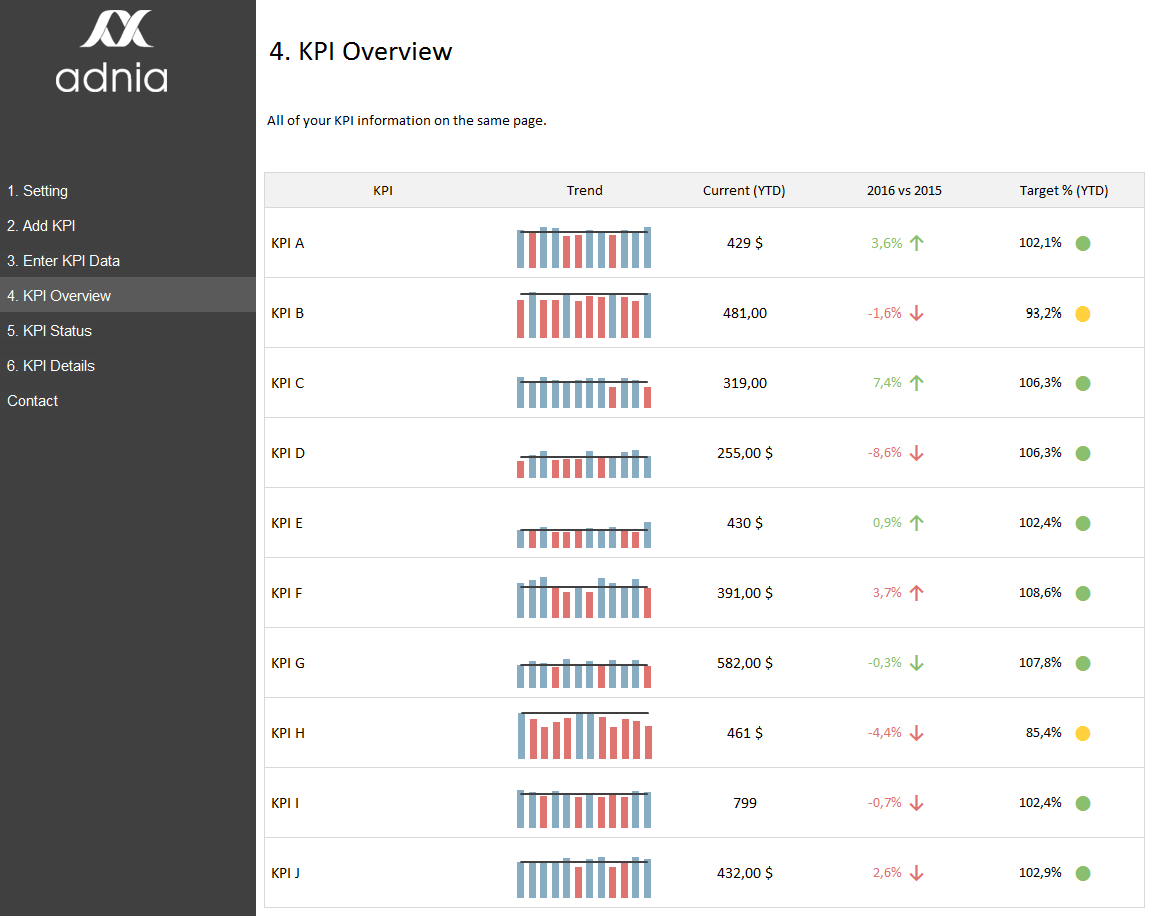Click green down arrow in KPI G row
Image resolution: width=1158 pixels, height=916 pixels.
pyautogui.click(x=917, y=663)
